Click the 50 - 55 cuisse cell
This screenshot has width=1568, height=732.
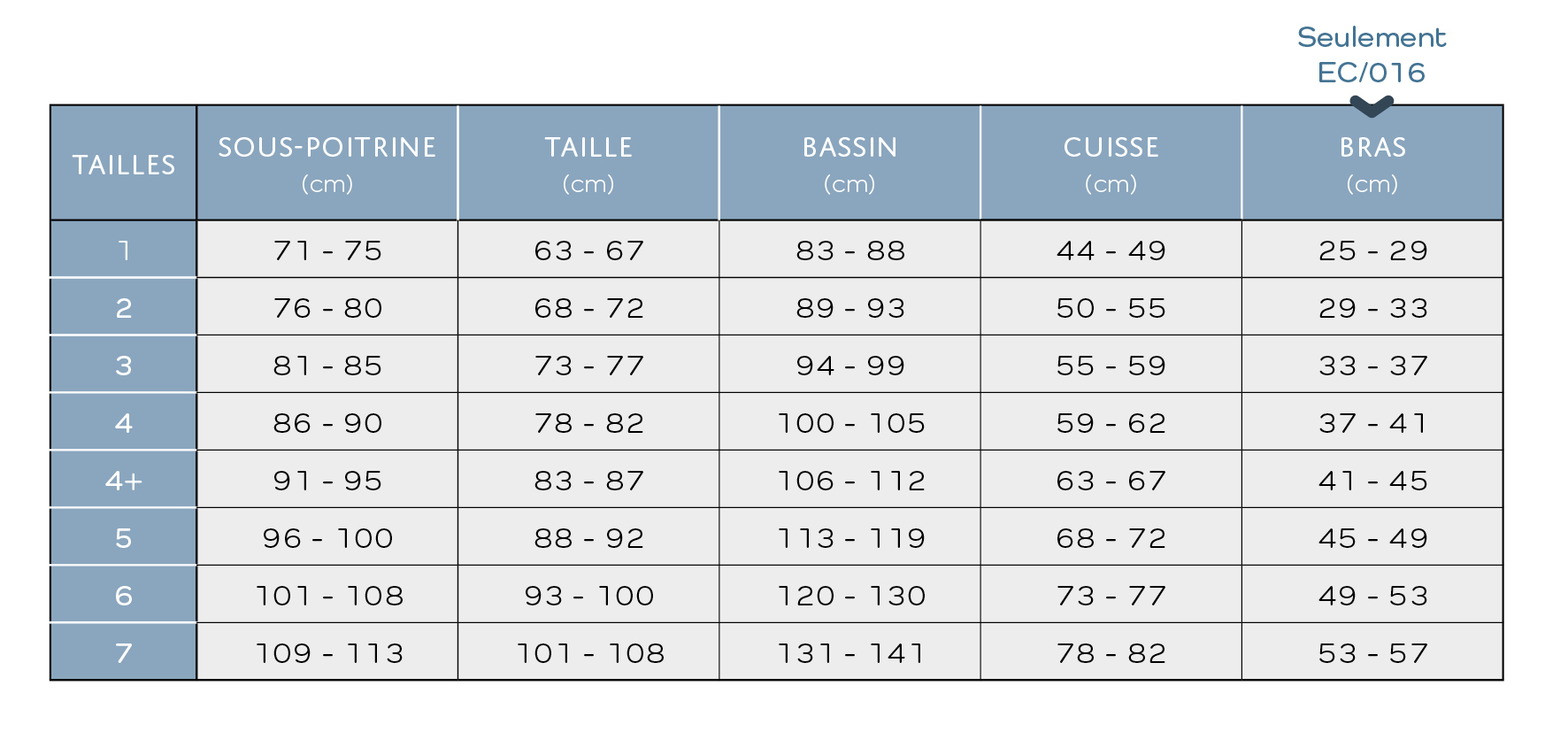[1111, 308]
